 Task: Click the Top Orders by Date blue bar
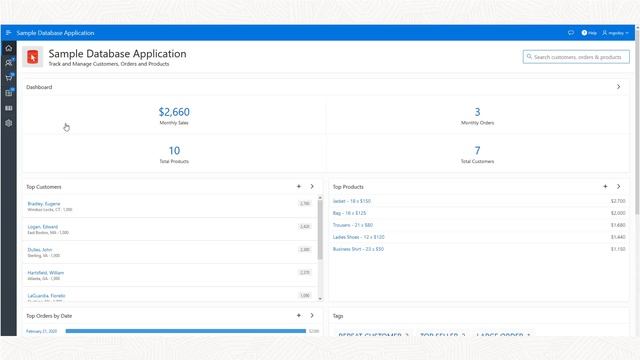(186, 331)
